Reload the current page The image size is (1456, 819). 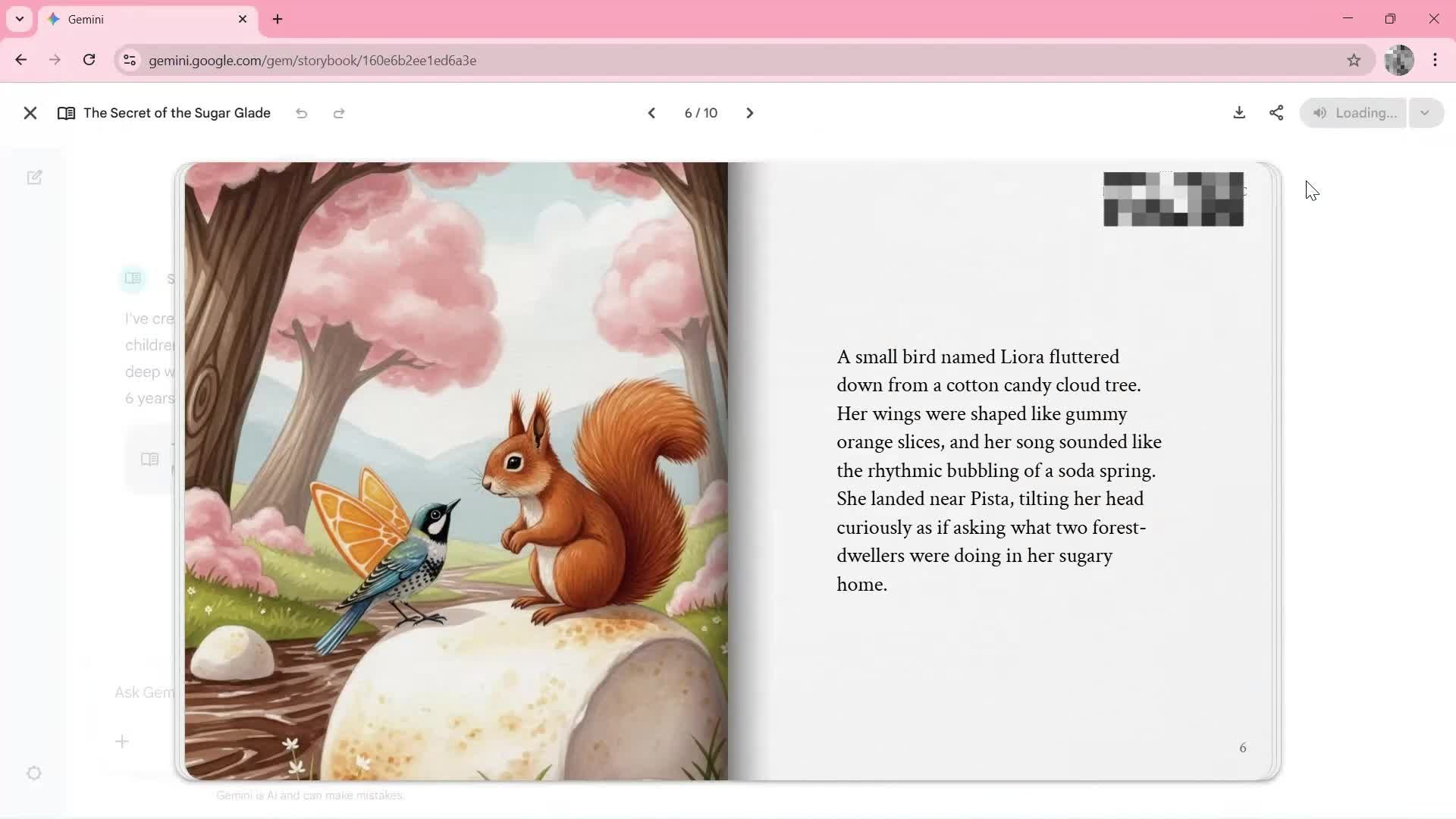click(x=89, y=60)
